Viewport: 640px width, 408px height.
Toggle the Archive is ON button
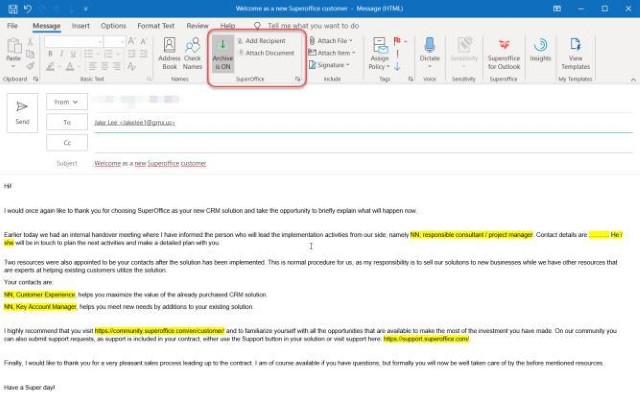[x=223, y=54]
